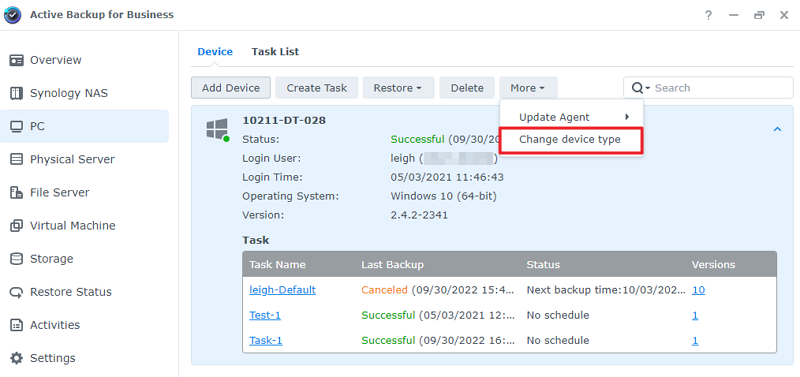800x377 pixels.
Task: Open Restore Status icon
Action: click(16, 292)
